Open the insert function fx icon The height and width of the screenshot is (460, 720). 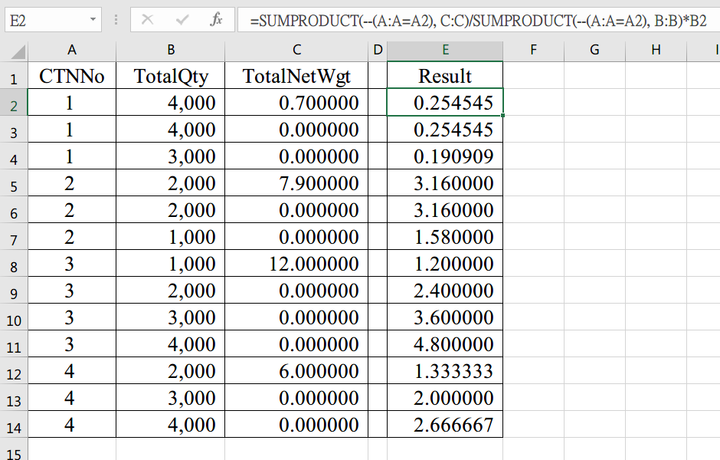(216, 20)
